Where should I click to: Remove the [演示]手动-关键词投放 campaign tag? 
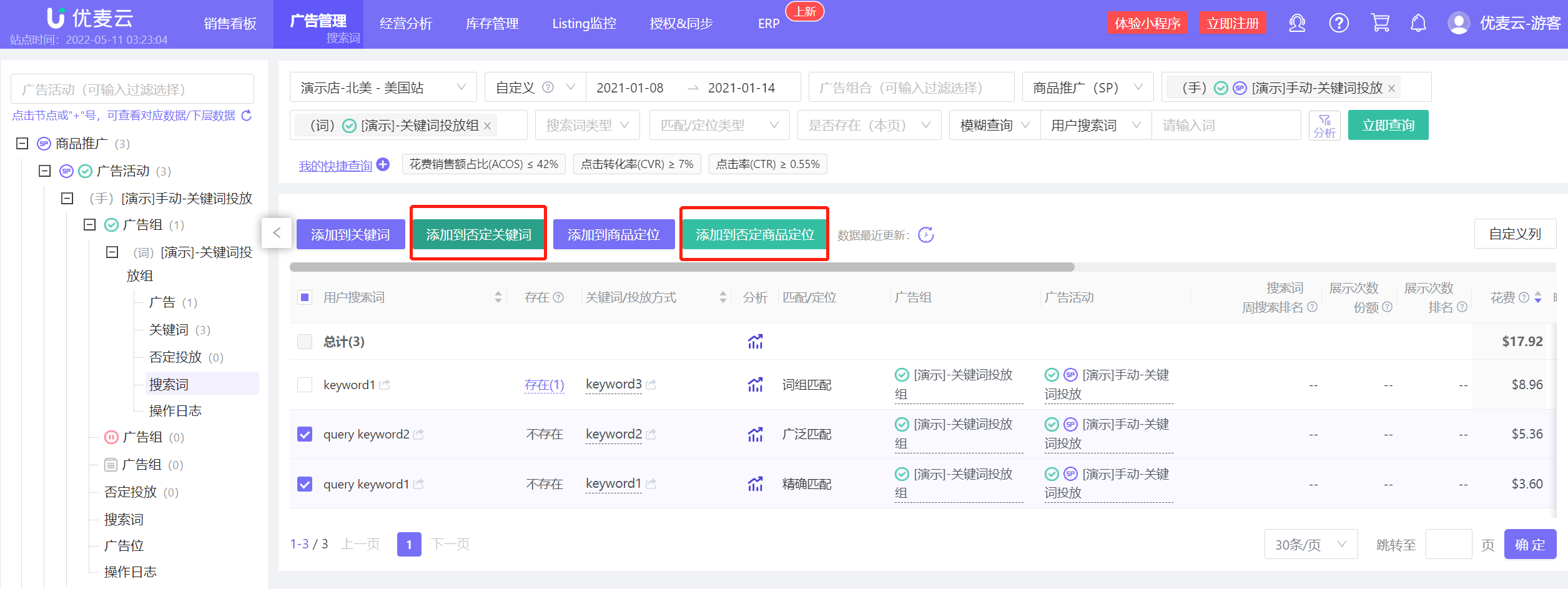pos(1392,89)
